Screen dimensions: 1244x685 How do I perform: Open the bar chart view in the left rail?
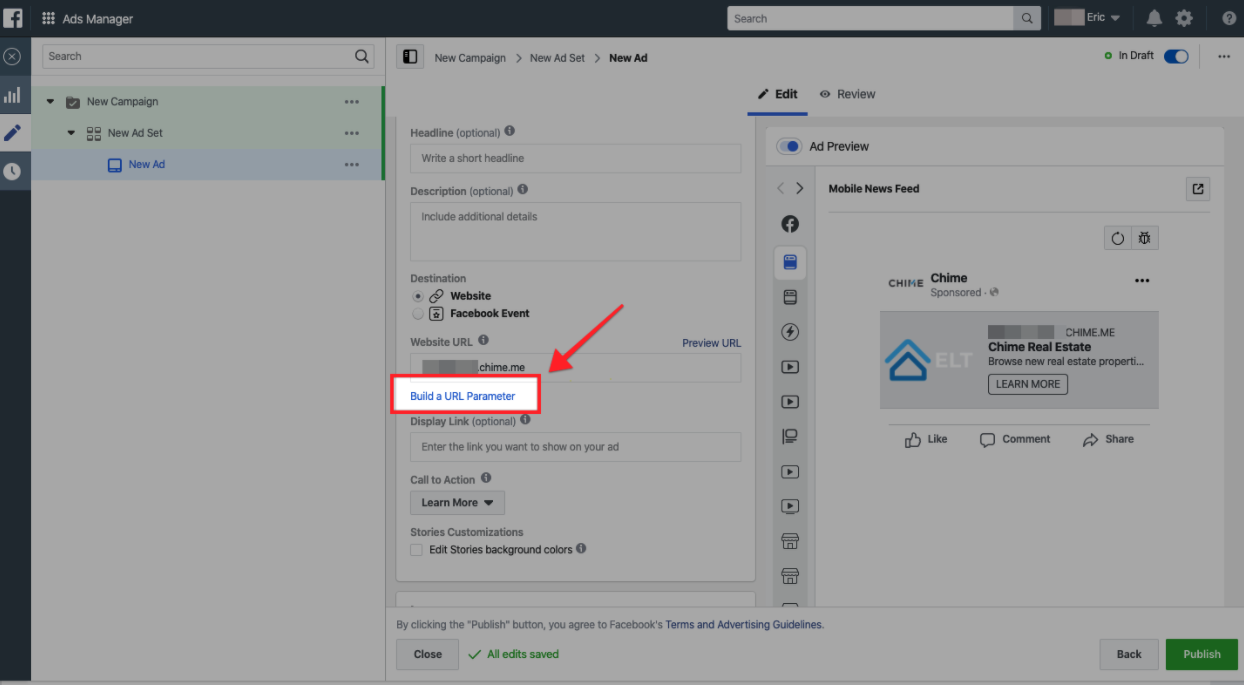tap(13, 96)
